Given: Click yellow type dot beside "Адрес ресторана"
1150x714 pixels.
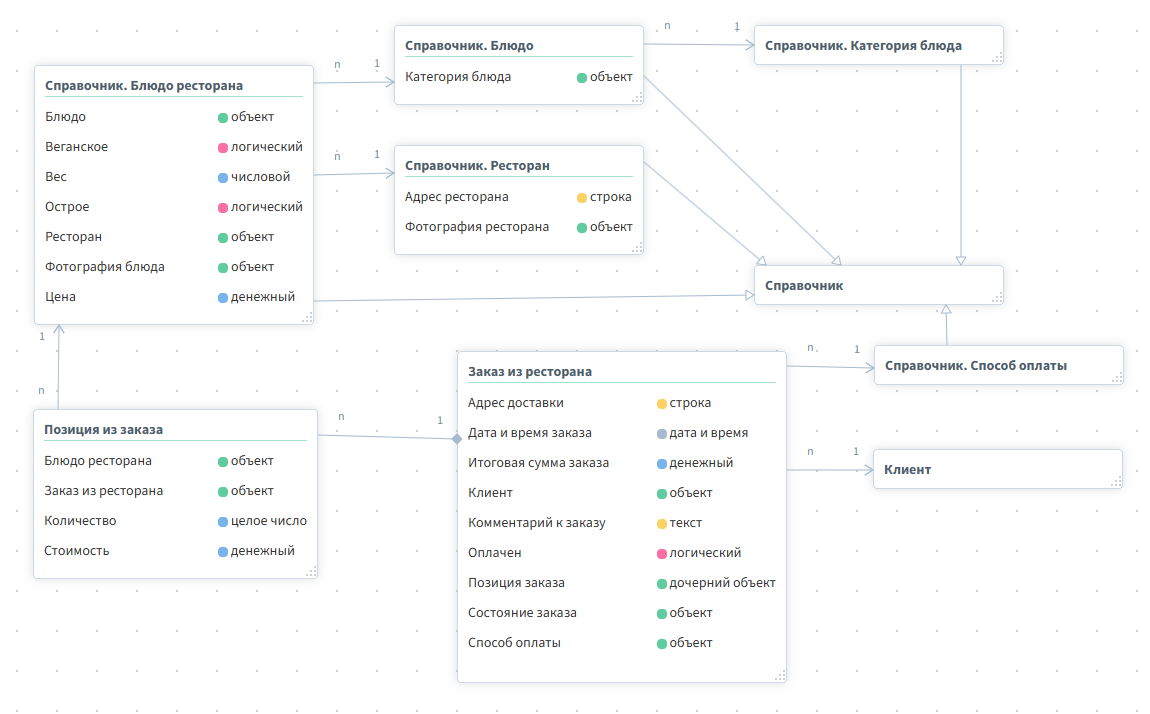Looking at the screenshot, I should click(x=582, y=198).
